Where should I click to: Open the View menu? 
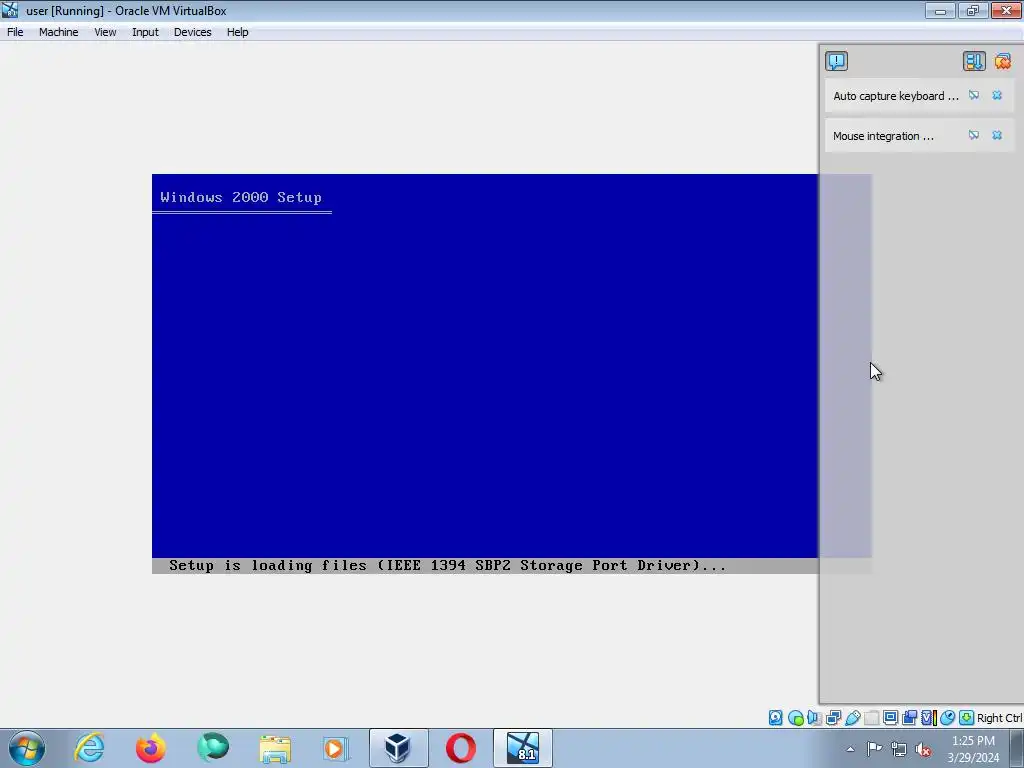(105, 32)
